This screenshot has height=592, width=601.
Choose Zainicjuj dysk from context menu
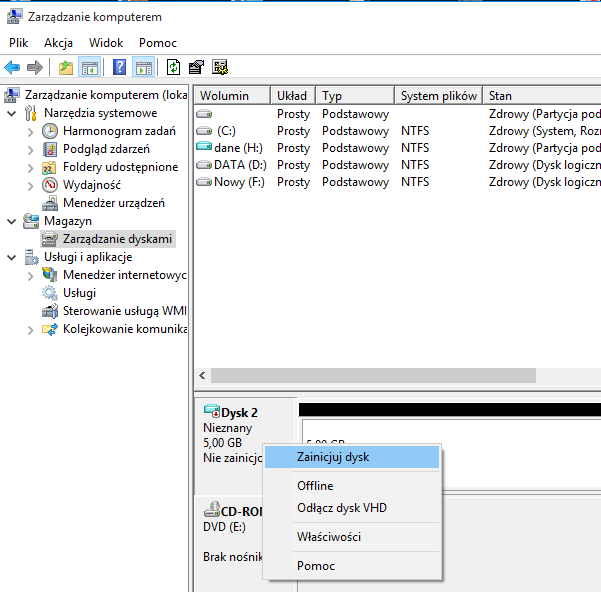coord(352,457)
